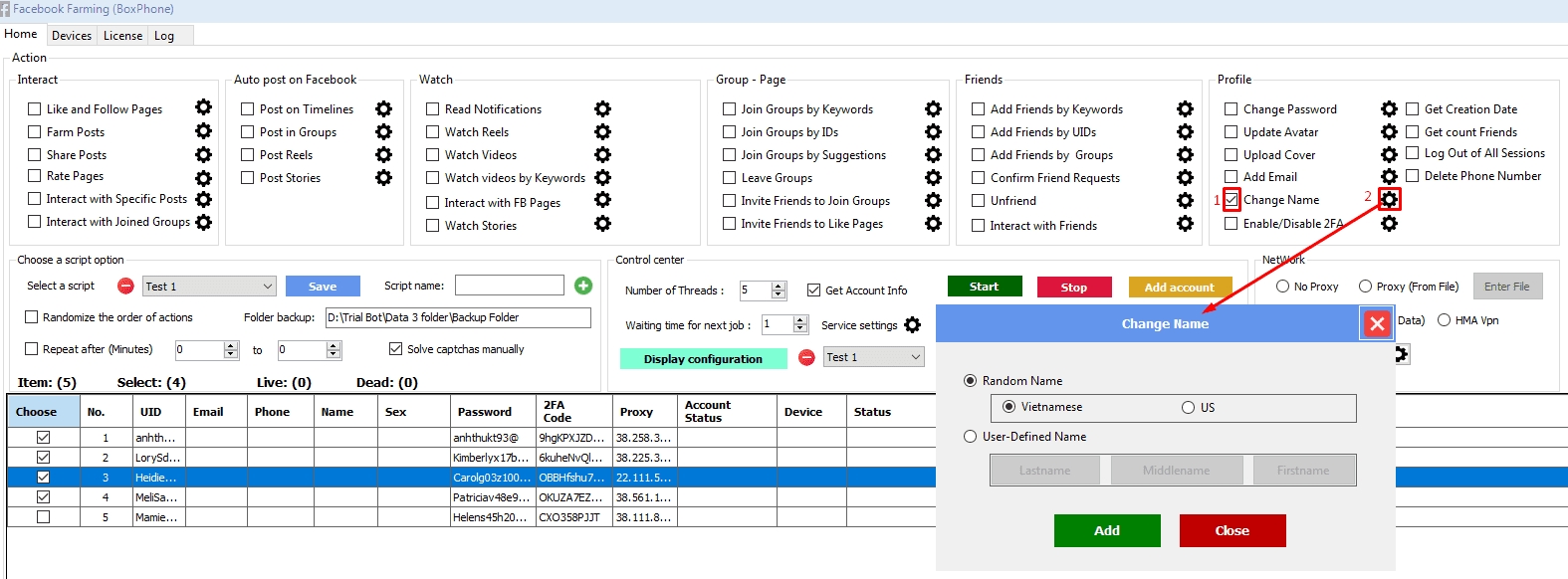Decrease Number of Threads stepper

(x=779, y=294)
